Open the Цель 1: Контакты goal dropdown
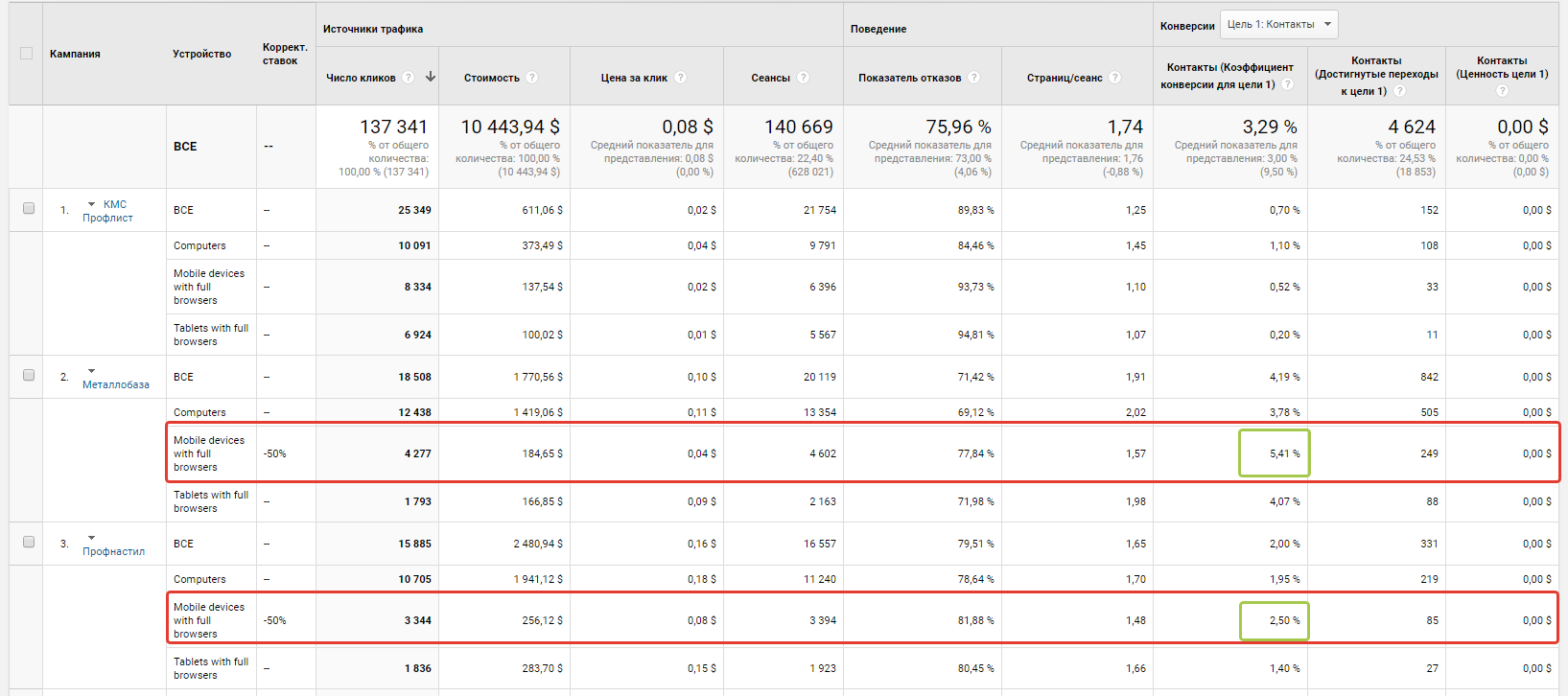This screenshot has height=696, width=1568. [1278, 24]
